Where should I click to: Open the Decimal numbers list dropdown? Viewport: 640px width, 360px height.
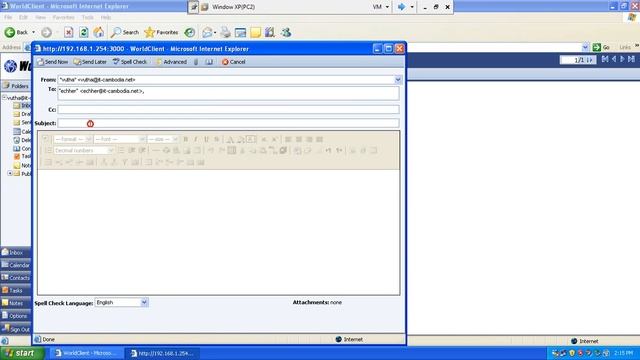[84, 150]
